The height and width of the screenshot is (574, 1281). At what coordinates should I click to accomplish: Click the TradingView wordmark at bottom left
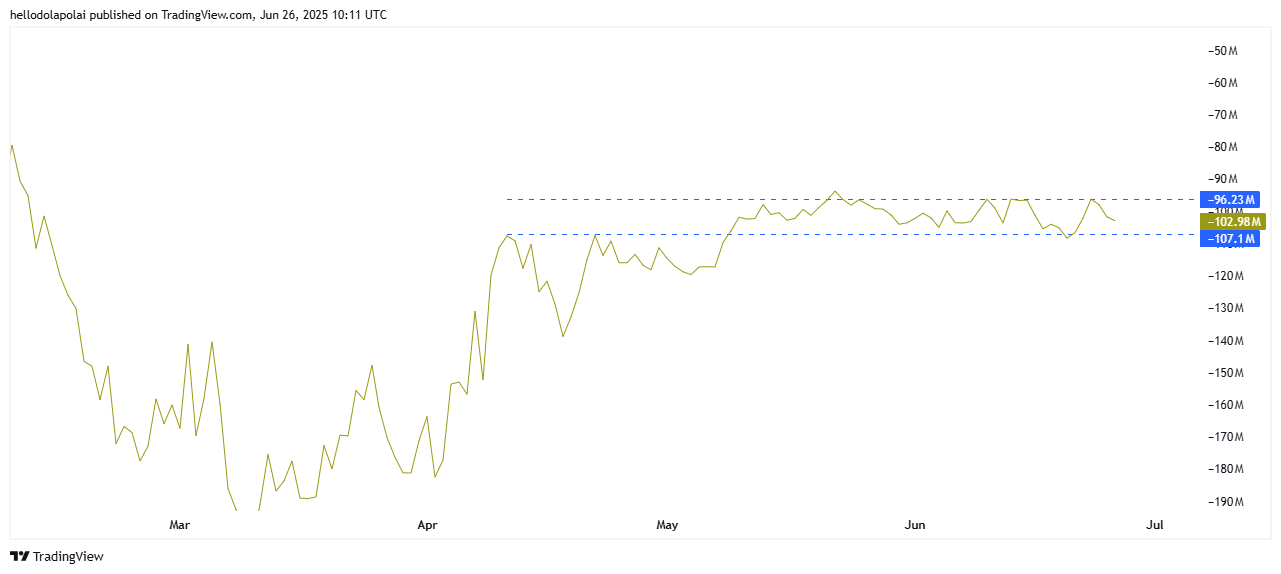[68, 556]
